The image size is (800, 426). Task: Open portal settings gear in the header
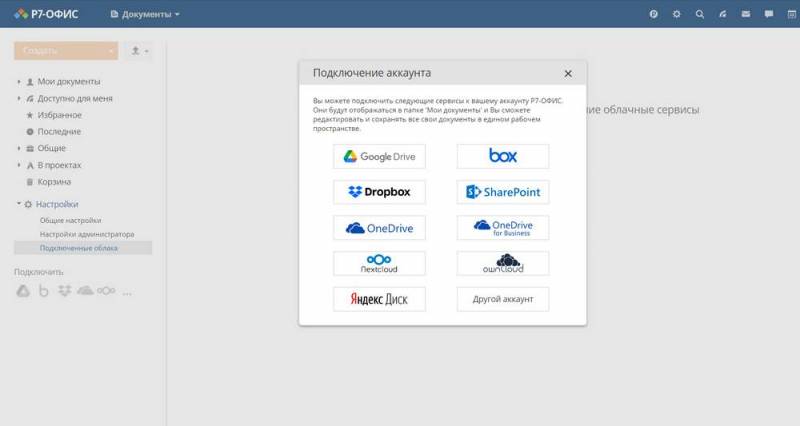click(677, 14)
